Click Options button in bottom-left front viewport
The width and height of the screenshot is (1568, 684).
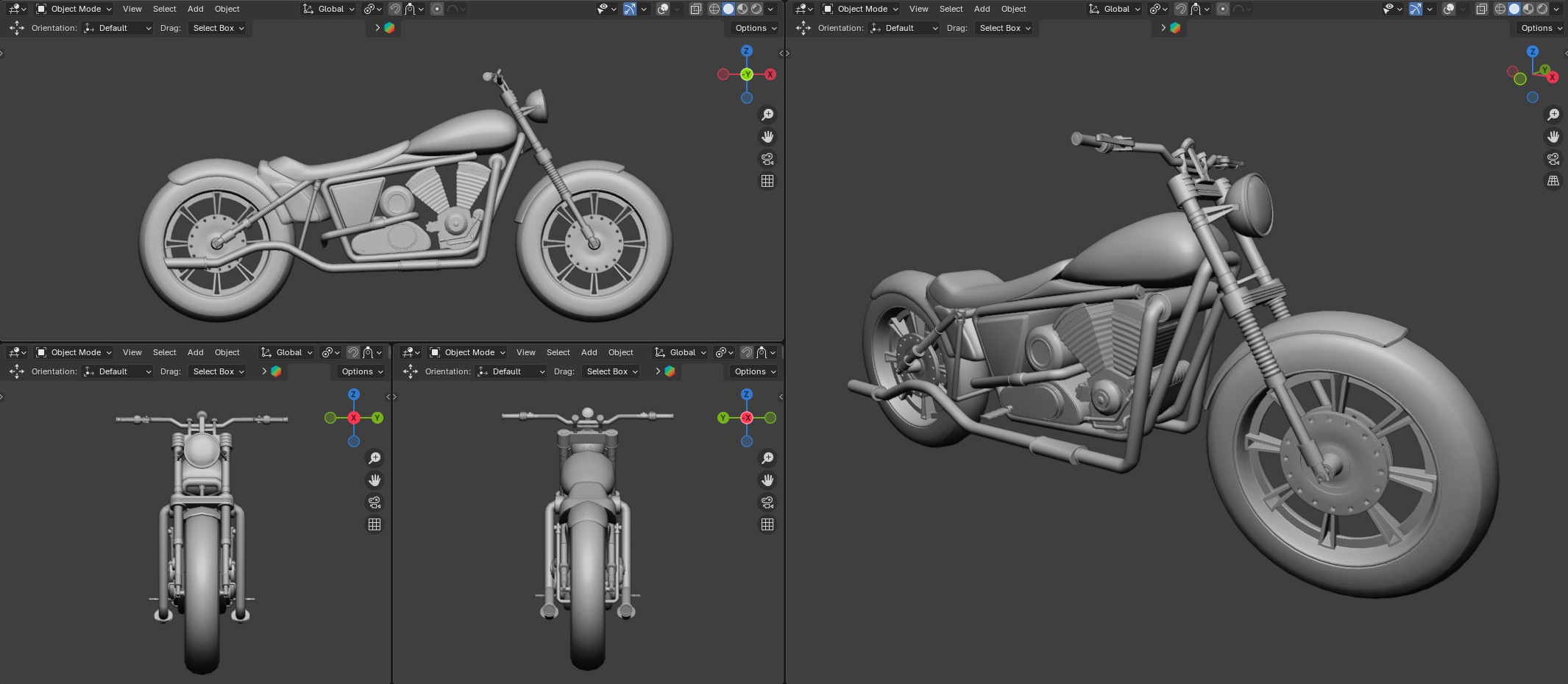[362, 371]
